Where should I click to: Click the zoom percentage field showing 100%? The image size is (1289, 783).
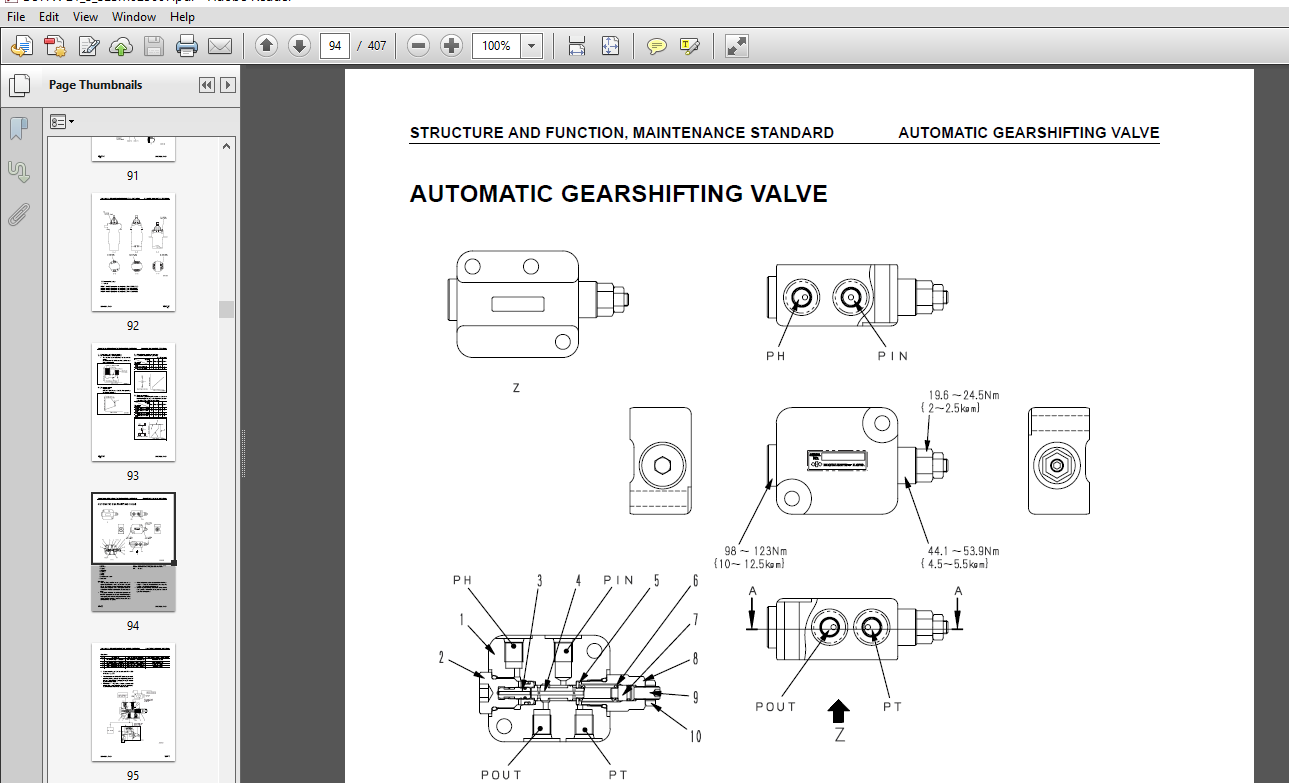click(x=498, y=46)
